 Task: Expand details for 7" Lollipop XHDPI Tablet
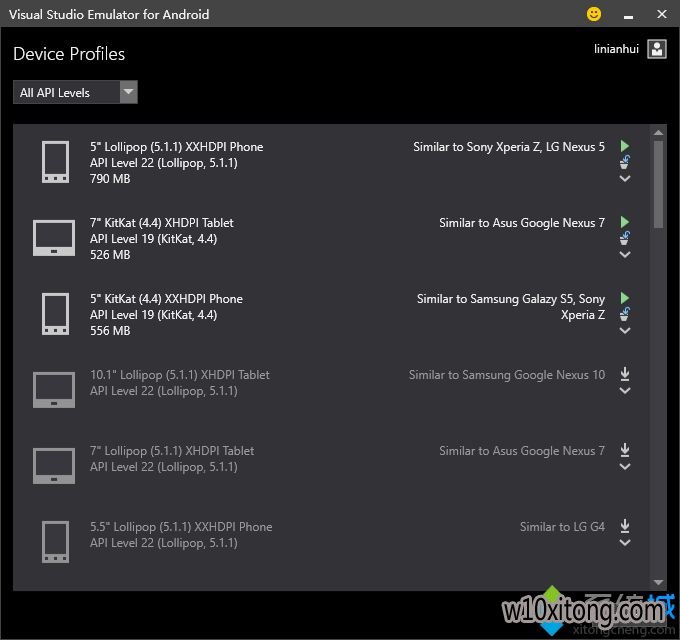click(624, 467)
